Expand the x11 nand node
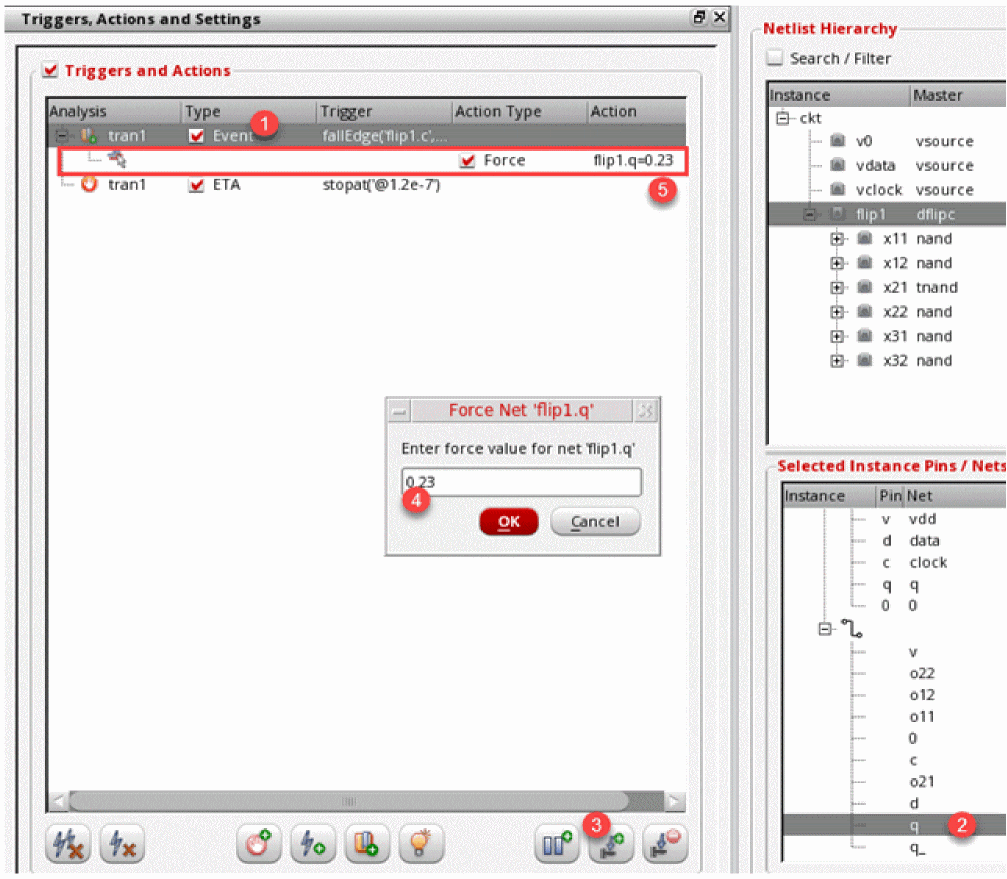Screen dimensions: 1007x879 [836, 239]
